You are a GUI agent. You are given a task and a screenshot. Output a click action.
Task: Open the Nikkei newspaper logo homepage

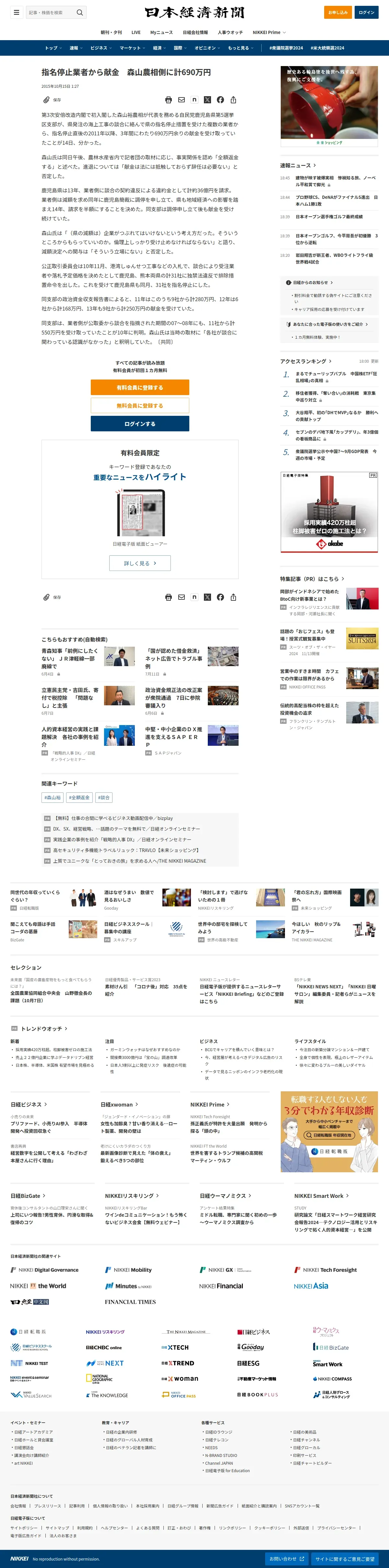point(194,12)
